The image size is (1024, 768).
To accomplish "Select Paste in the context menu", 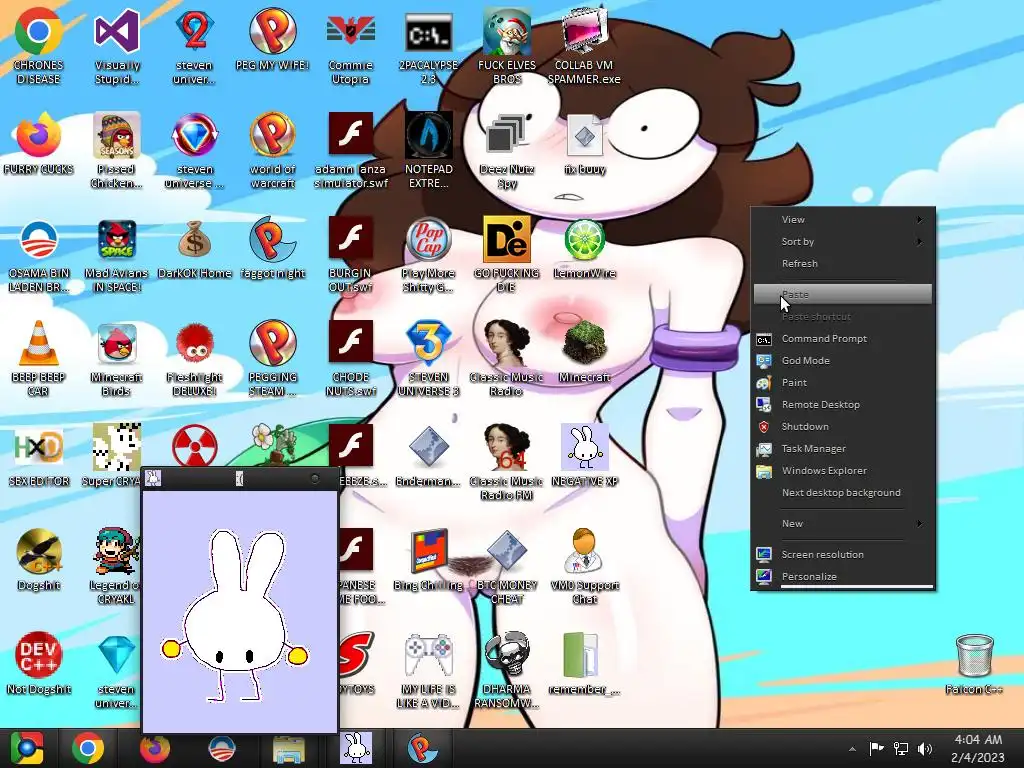I will [x=842, y=295].
